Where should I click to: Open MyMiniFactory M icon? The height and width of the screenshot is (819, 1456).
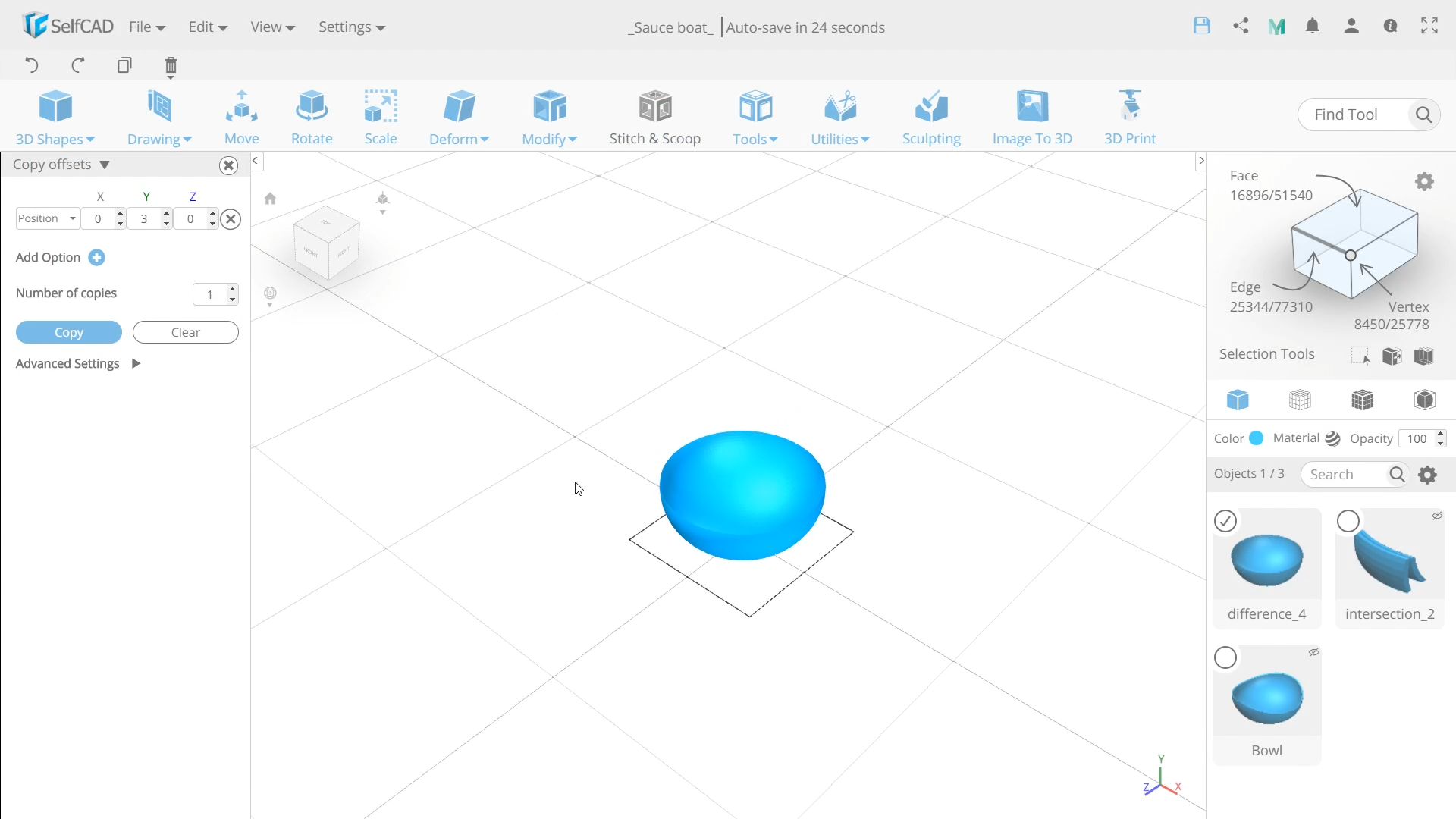1277,27
